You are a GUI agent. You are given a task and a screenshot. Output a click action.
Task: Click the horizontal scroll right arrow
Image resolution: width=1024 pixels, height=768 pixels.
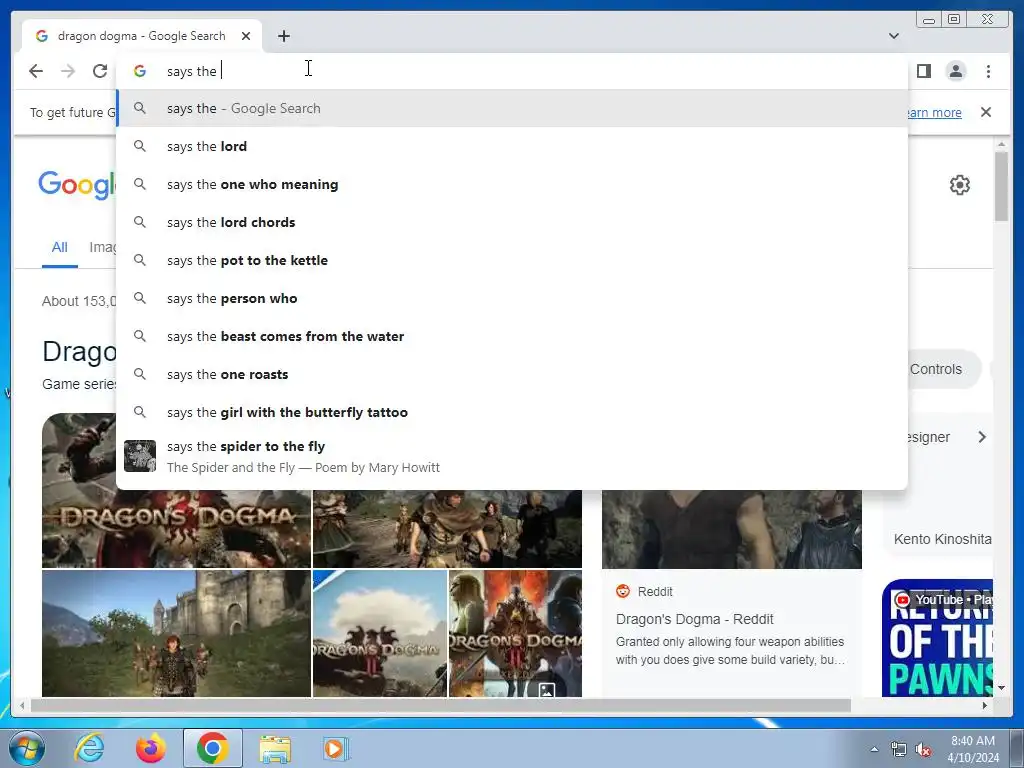(985, 705)
